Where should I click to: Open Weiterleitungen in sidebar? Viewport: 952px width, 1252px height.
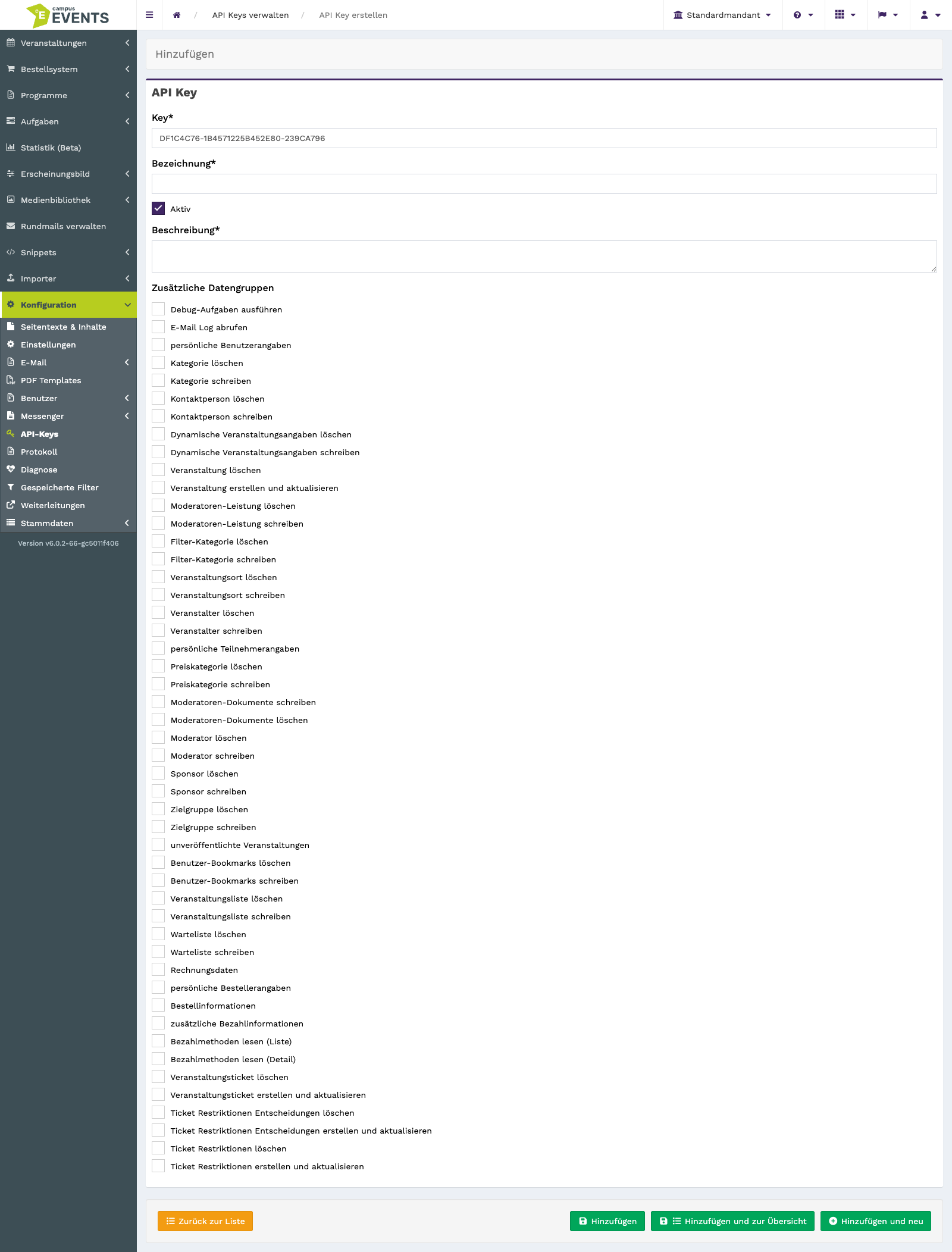[x=68, y=505]
